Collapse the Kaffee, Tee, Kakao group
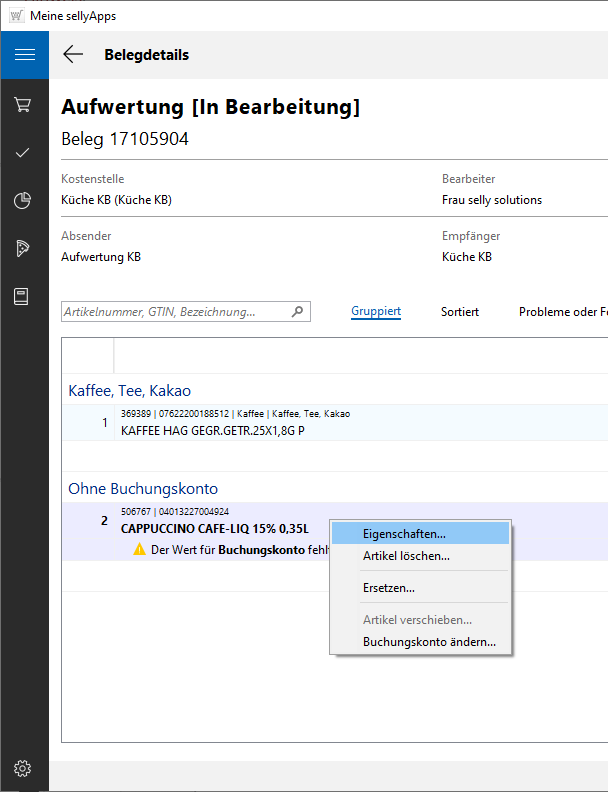The width and height of the screenshot is (608, 792). point(129,390)
